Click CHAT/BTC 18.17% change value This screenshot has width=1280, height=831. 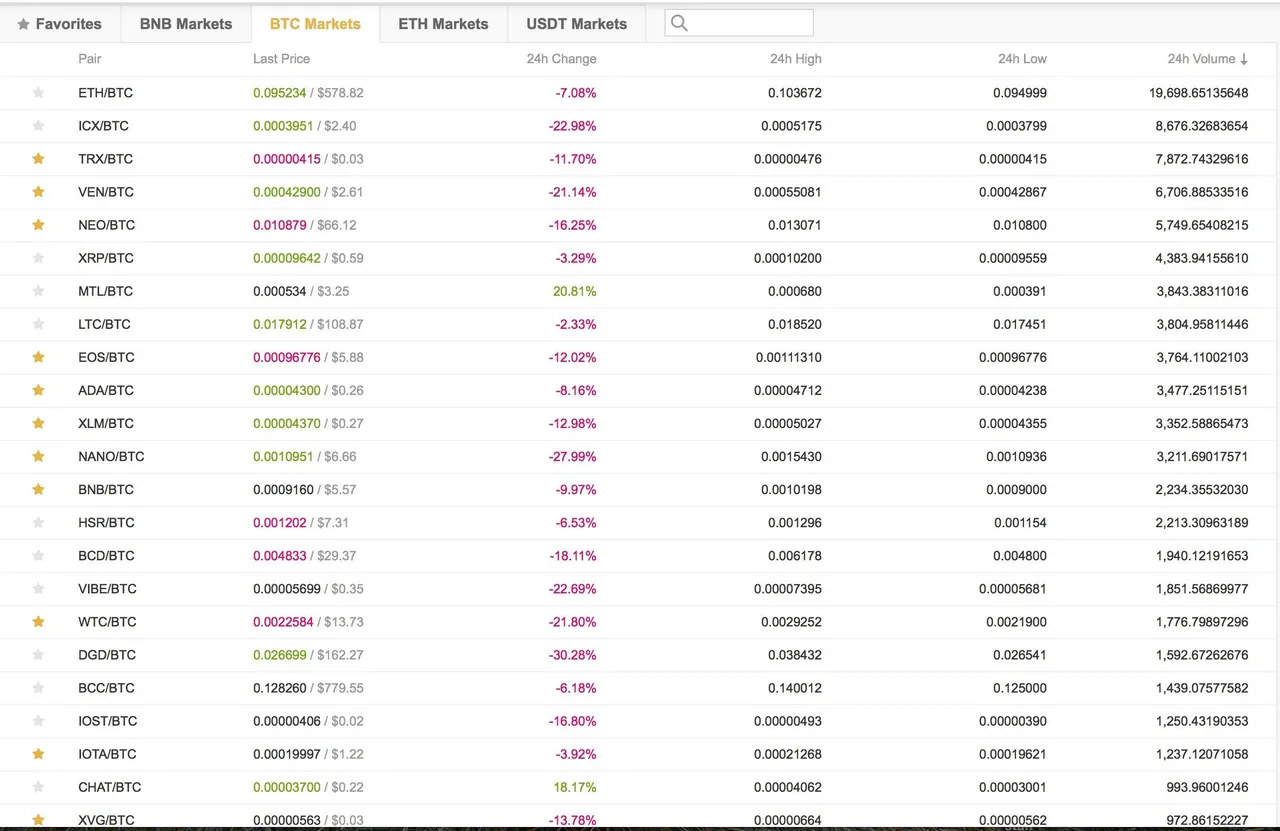point(575,786)
